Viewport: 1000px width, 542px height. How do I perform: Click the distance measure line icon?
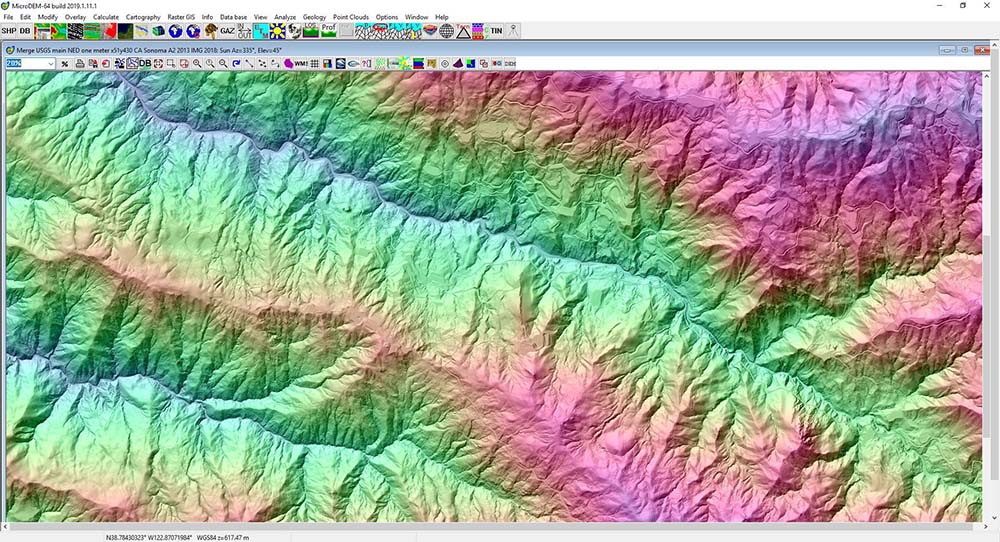point(249,63)
